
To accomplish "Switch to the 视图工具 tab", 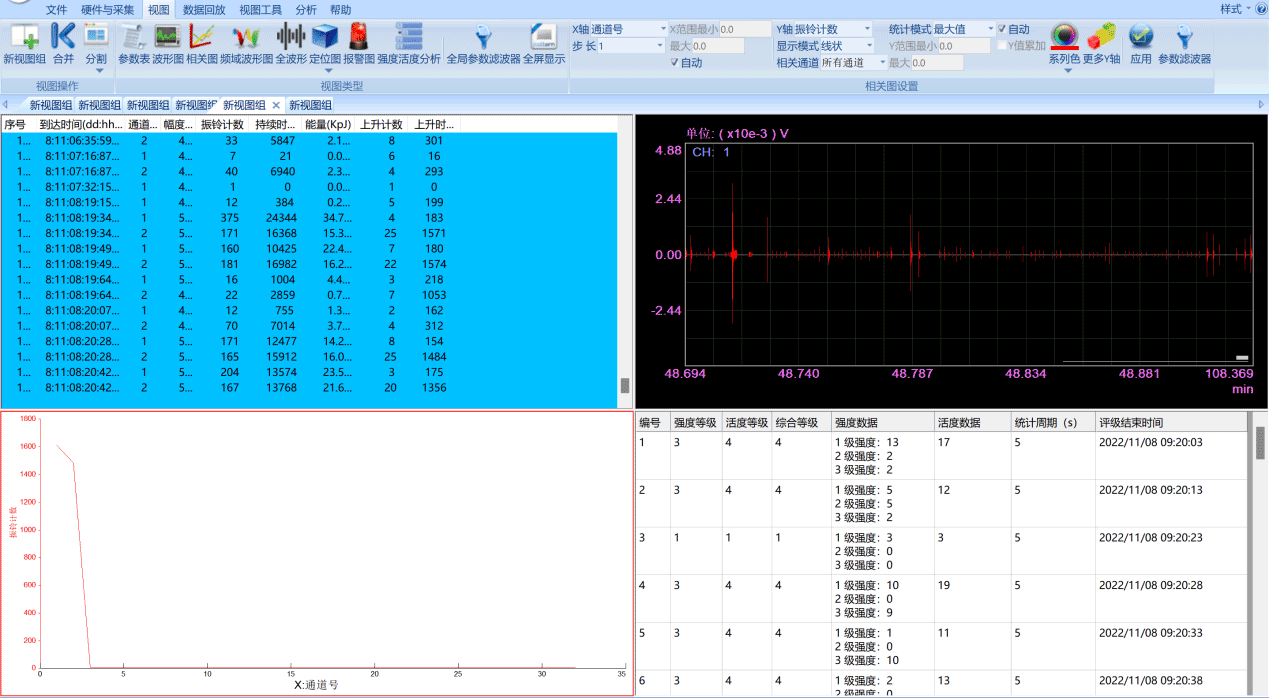I will pos(260,9).
